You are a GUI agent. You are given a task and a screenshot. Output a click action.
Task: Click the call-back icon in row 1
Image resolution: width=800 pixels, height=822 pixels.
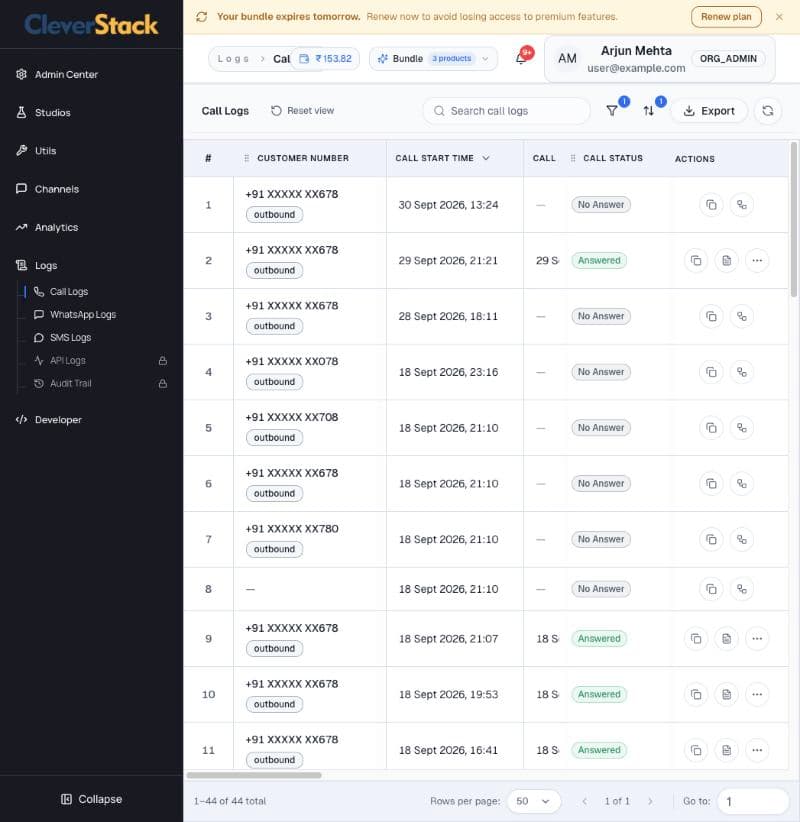[741, 204]
